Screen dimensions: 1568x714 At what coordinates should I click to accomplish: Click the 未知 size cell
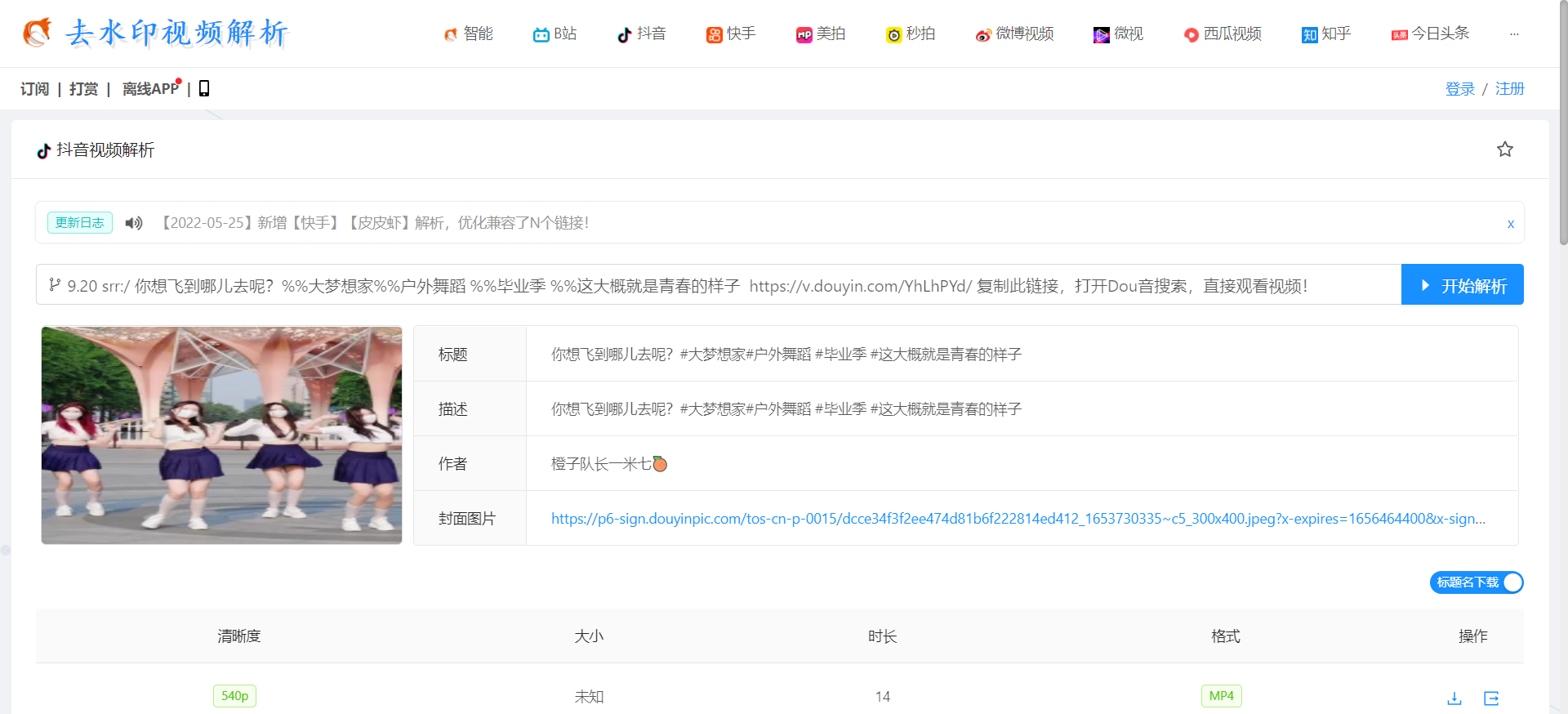(589, 697)
